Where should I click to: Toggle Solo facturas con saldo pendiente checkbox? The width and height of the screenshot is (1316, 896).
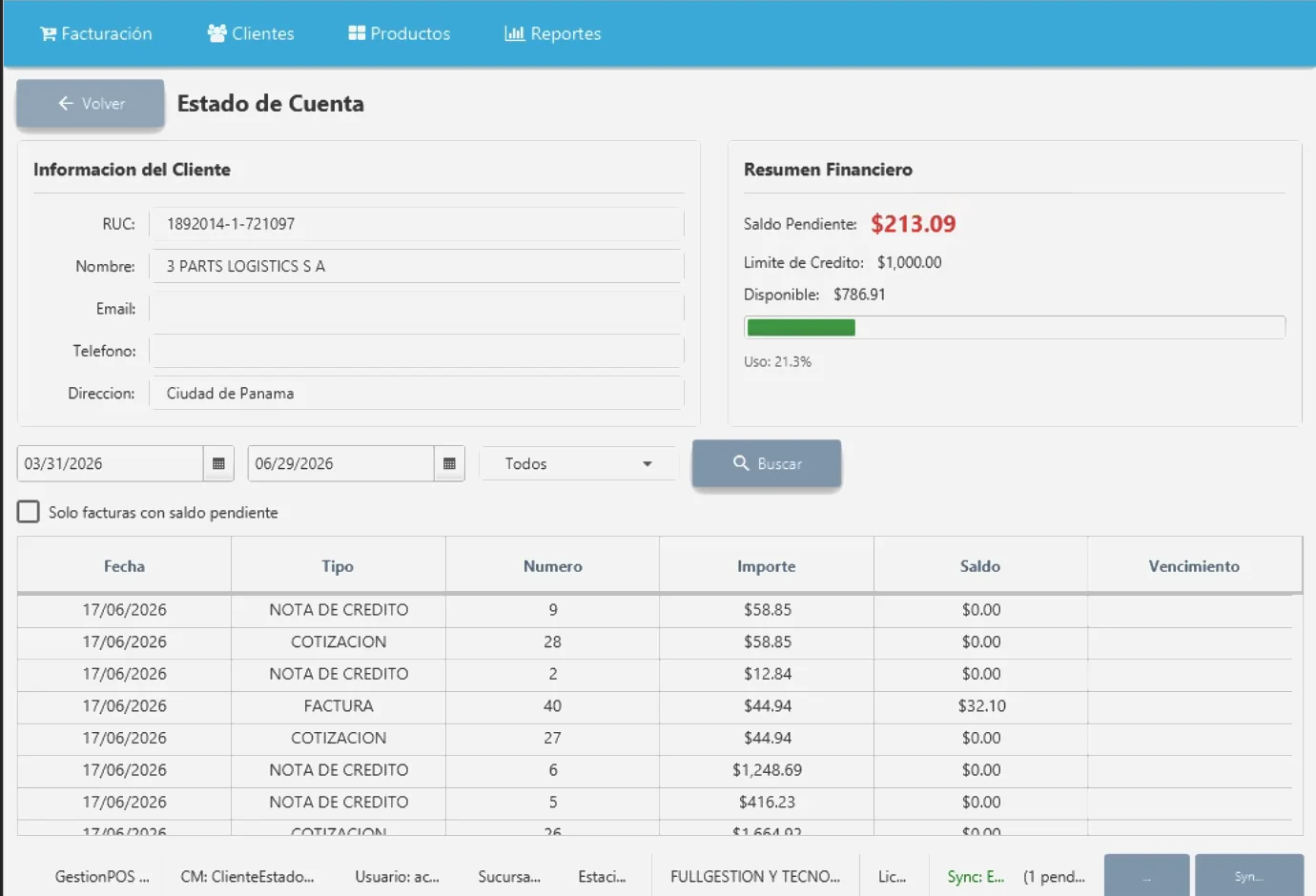click(x=29, y=512)
